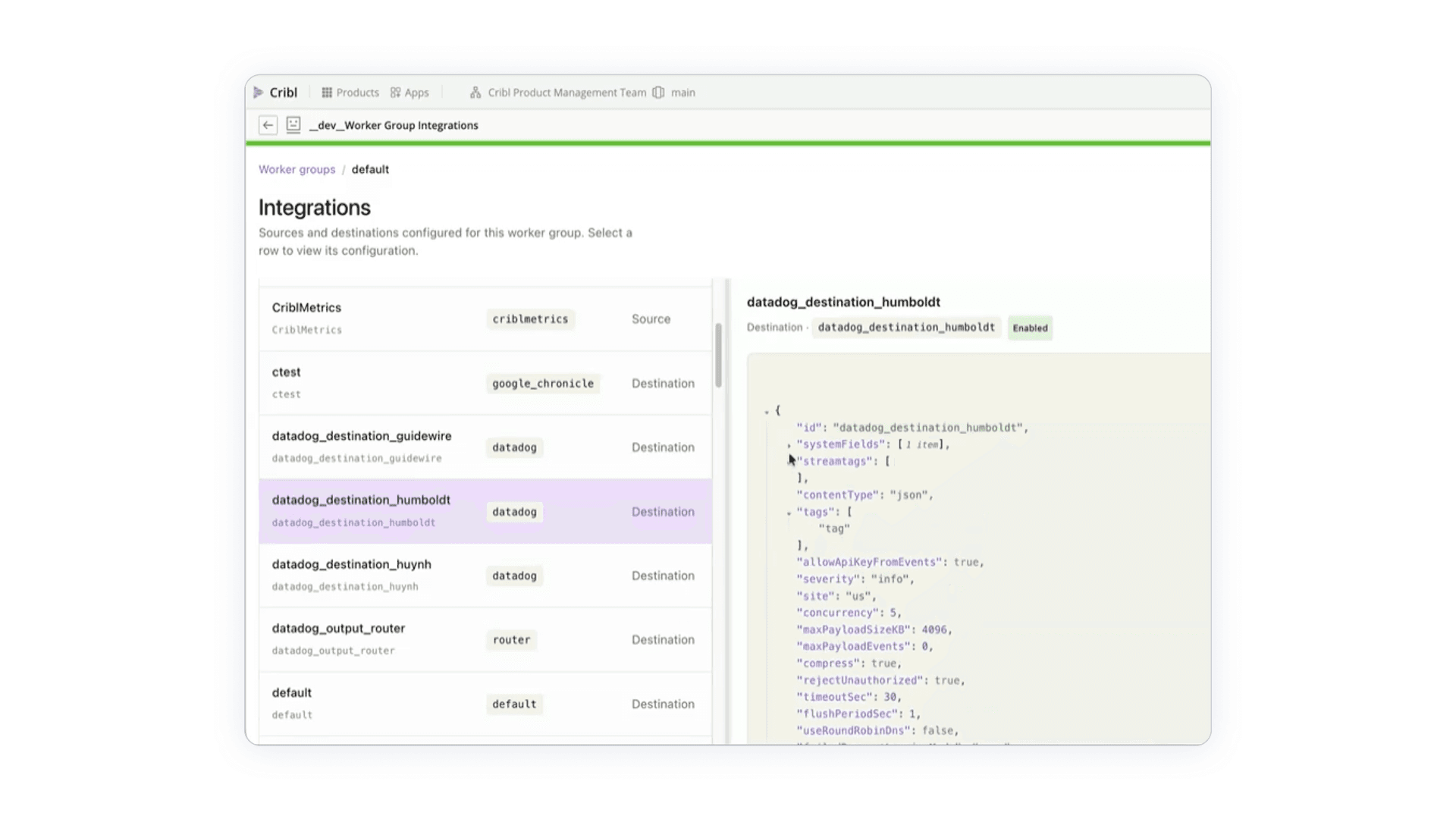Image resolution: width=1456 pixels, height=819 pixels.
Task: Click the maxPayloadSizeKB value 4096
Action: (x=934, y=629)
